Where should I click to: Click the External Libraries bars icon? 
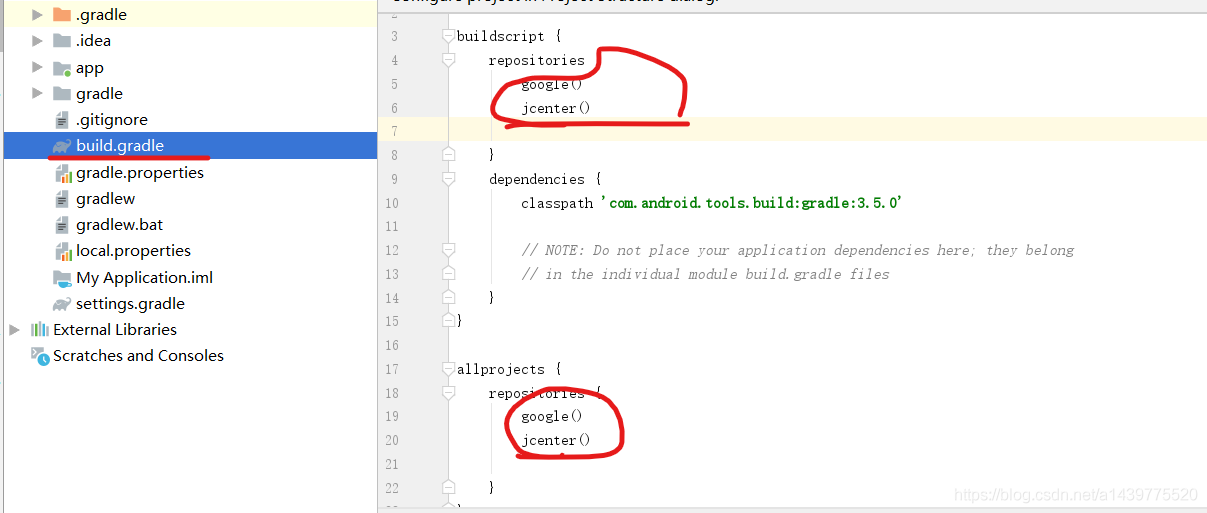[x=40, y=329]
